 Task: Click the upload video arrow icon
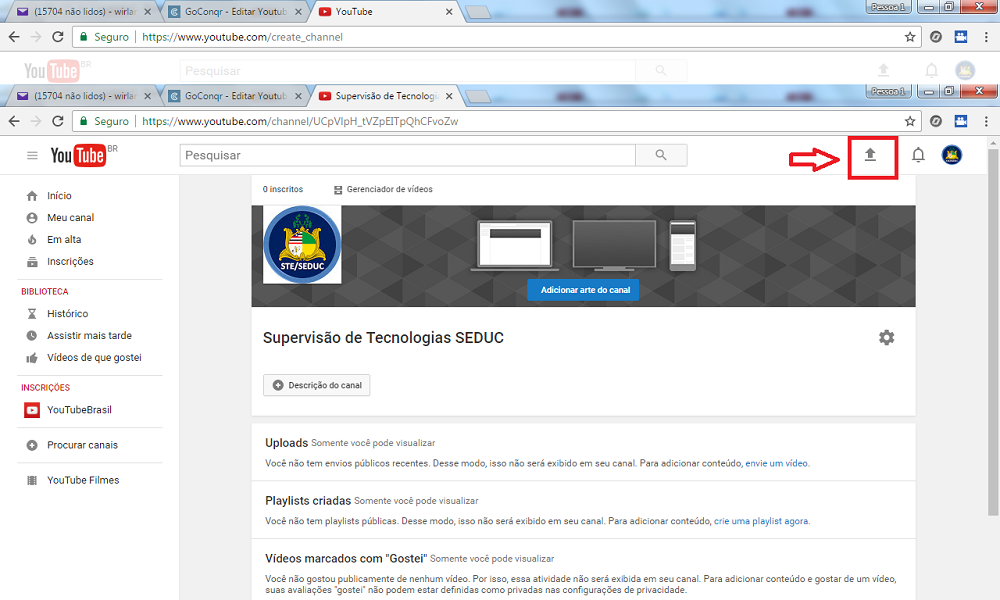pyautogui.click(x=870, y=155)
